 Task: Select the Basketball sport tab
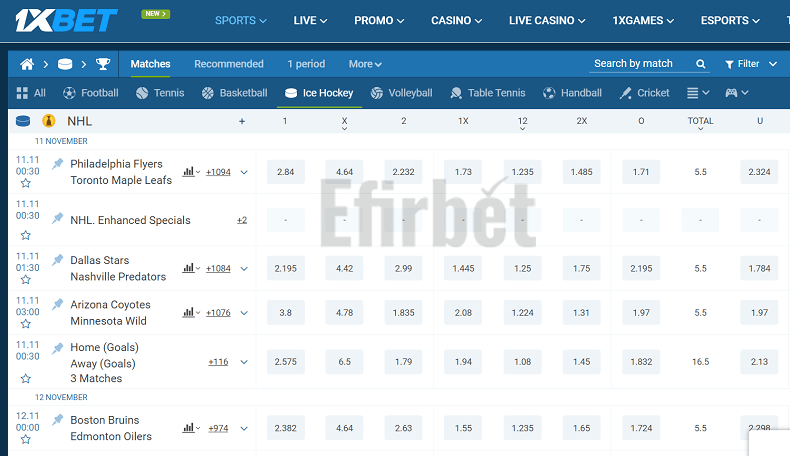pyautogui.click(x=234, y=93)
